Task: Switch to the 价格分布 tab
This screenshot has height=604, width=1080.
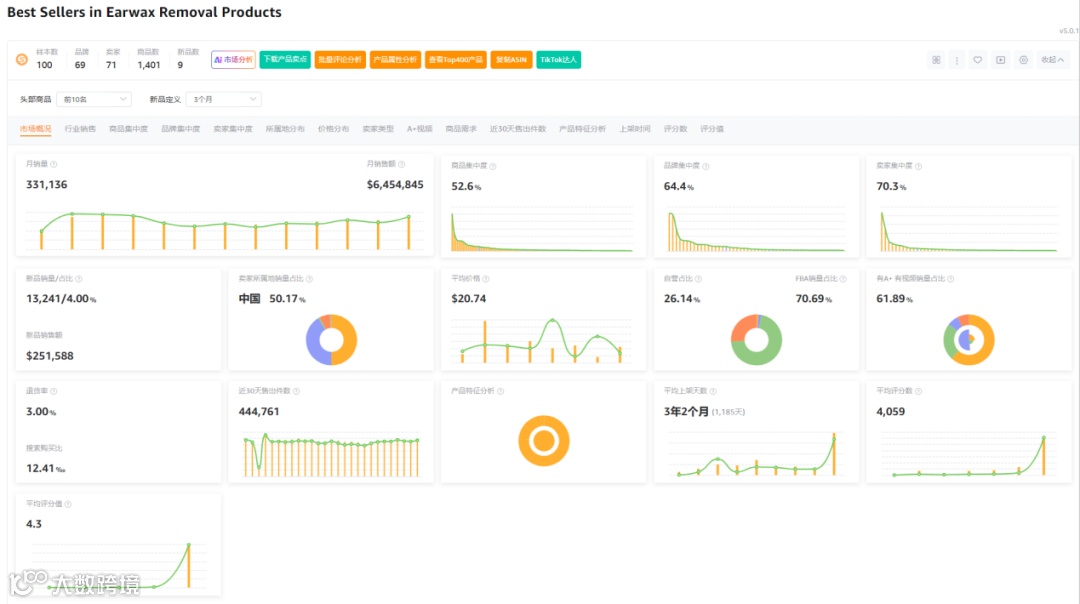Action: 333,129
